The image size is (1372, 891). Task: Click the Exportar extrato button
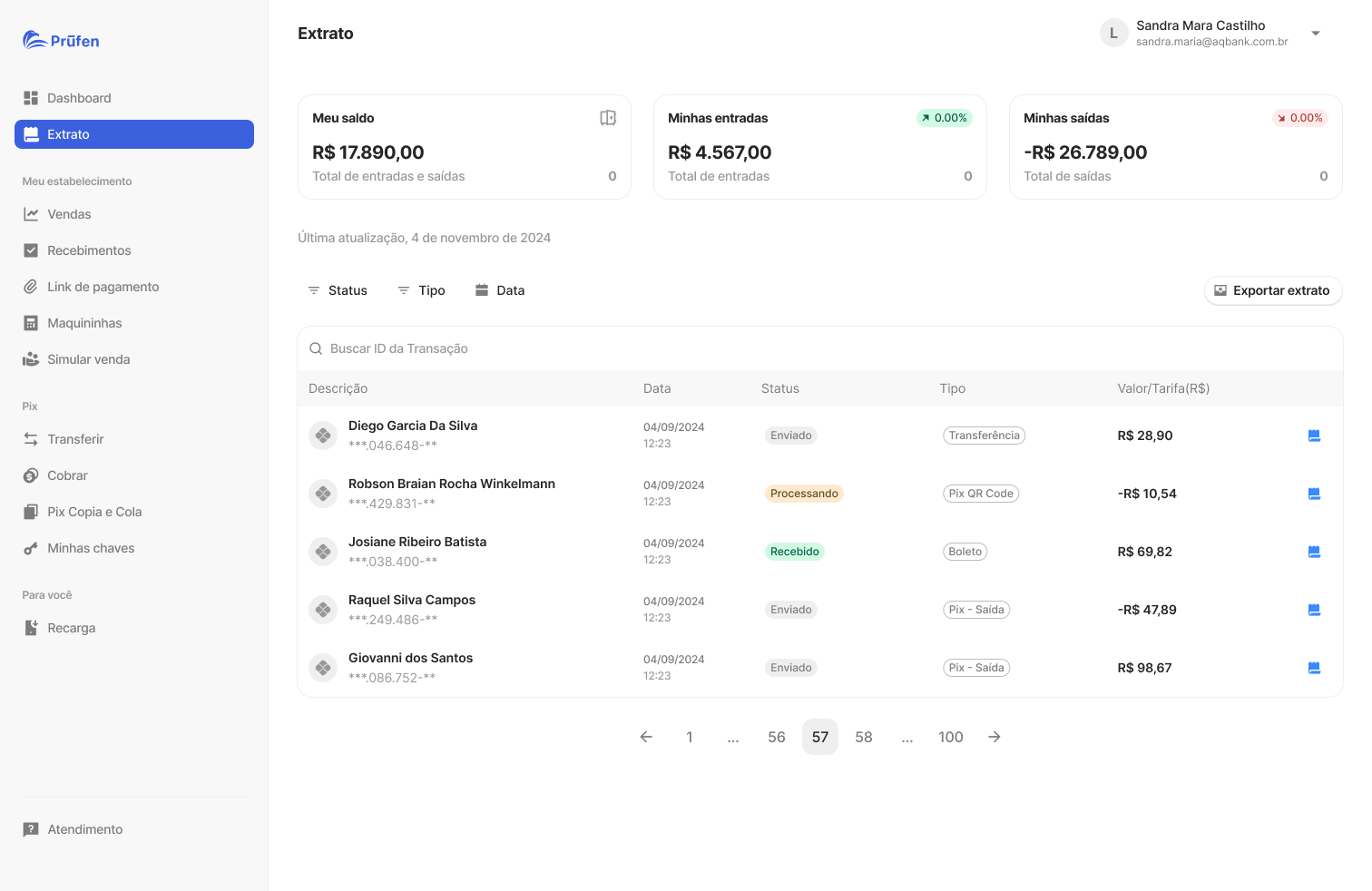click(x=1273, y=290)
